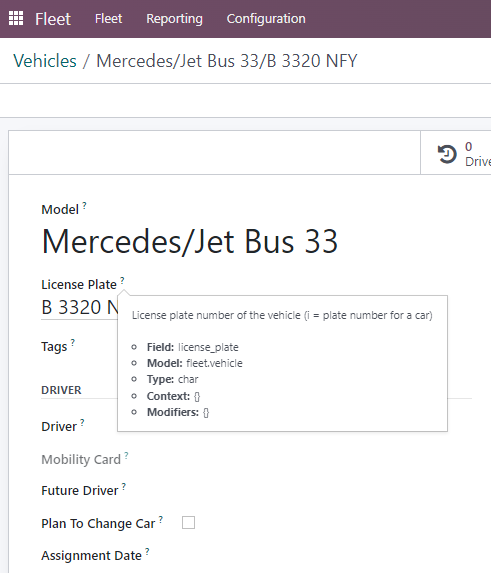Viewport: 491px width, 573px height.
Task: Edit the License Plate field B 3320
Action: tap(80, 307)
